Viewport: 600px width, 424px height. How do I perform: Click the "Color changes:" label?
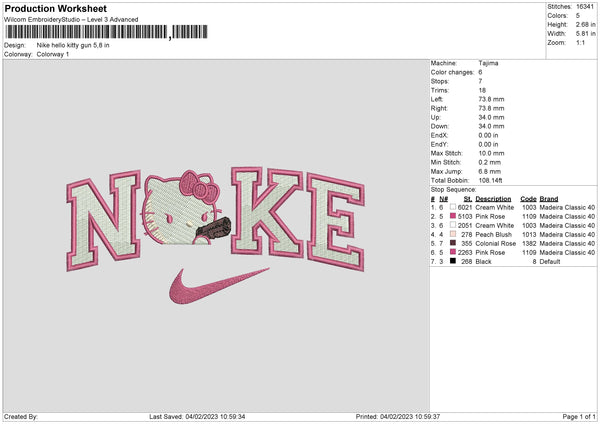452,72
